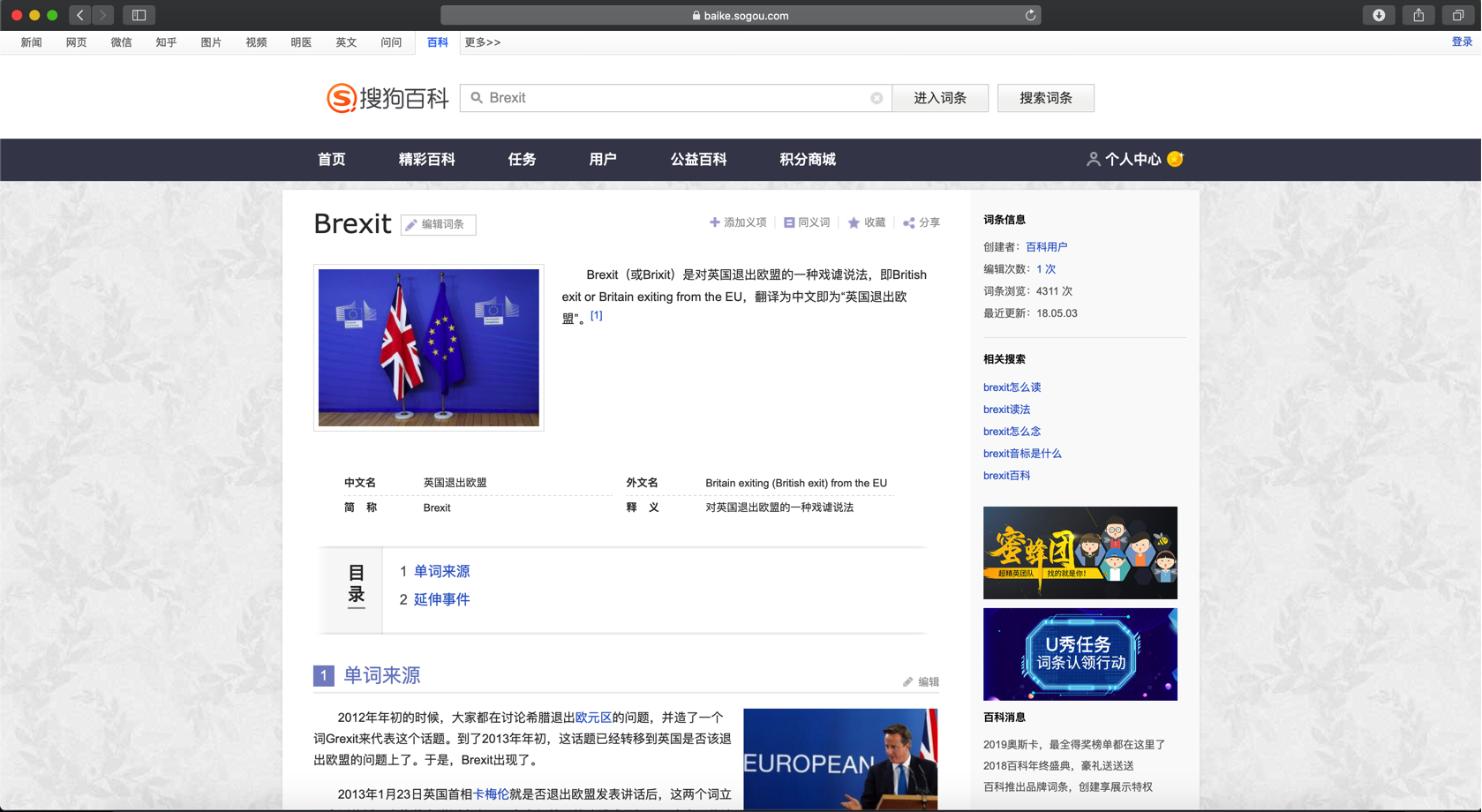Clear search field with X icon
The width and height of the screenshot is (1482, 812).
pyautogui.click(x=876, y=98)
